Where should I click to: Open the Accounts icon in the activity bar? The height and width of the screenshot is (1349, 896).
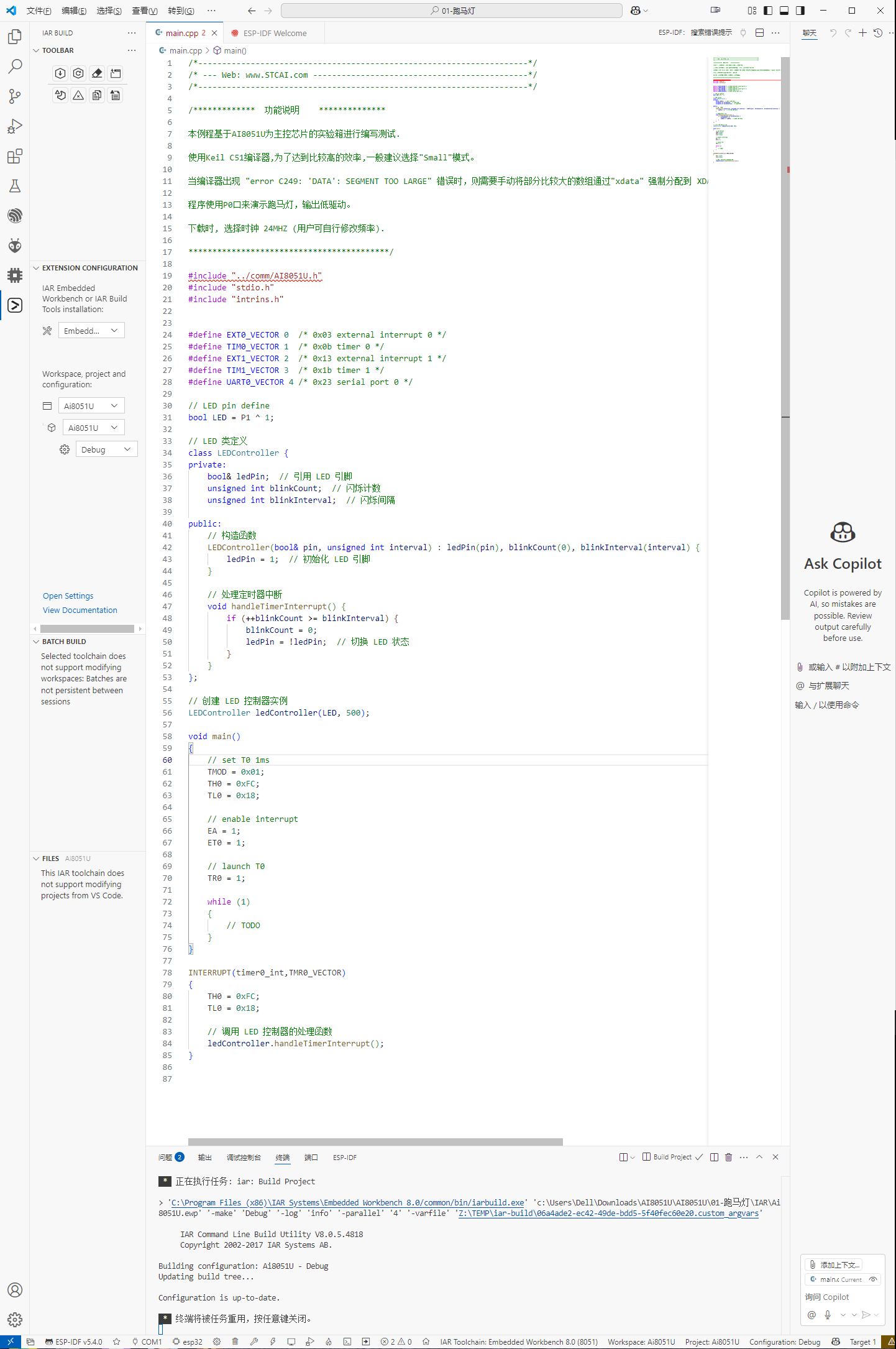pos(15,1290)
